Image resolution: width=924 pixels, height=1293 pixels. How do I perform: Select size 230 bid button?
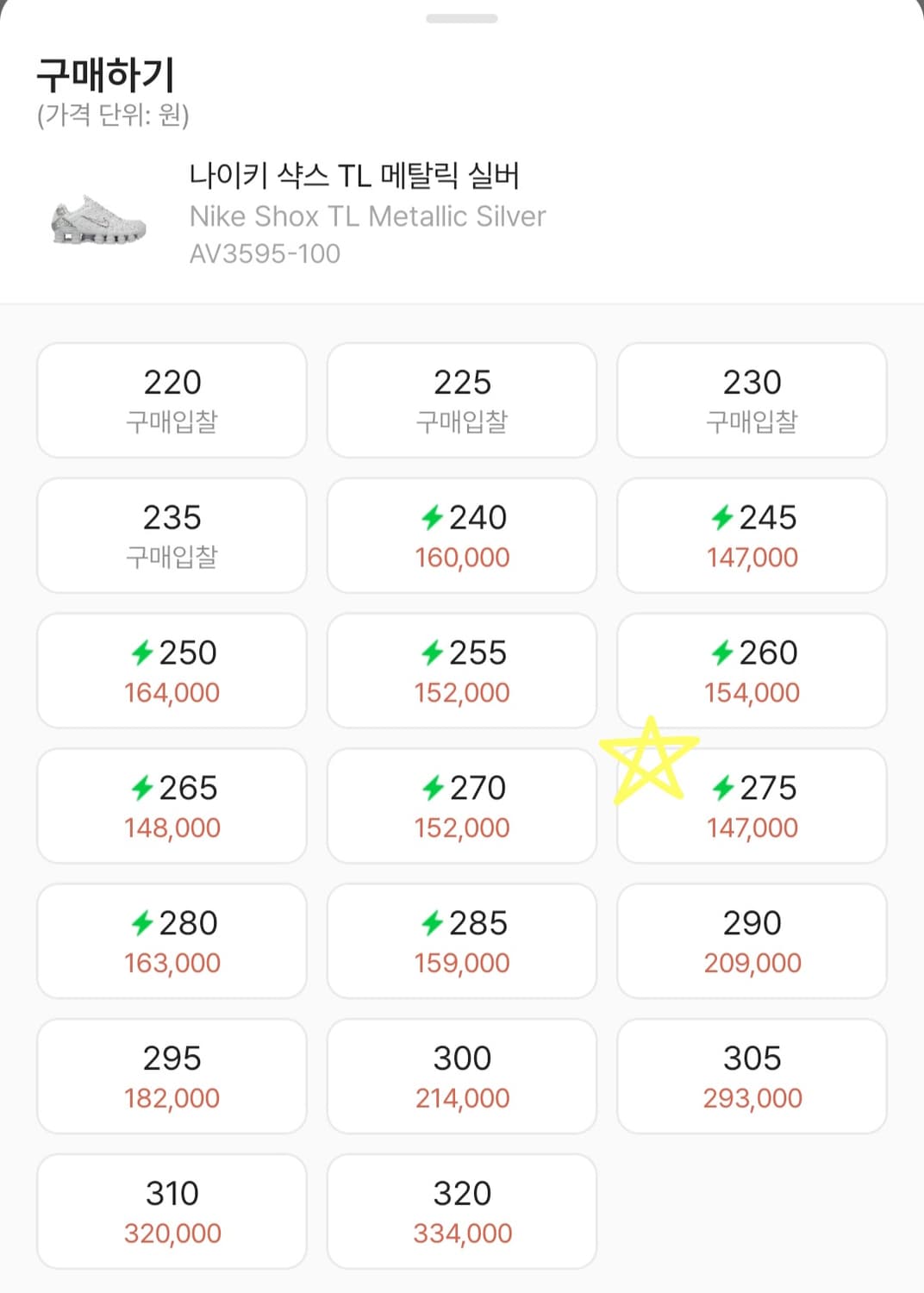click(x=752, y=400)
